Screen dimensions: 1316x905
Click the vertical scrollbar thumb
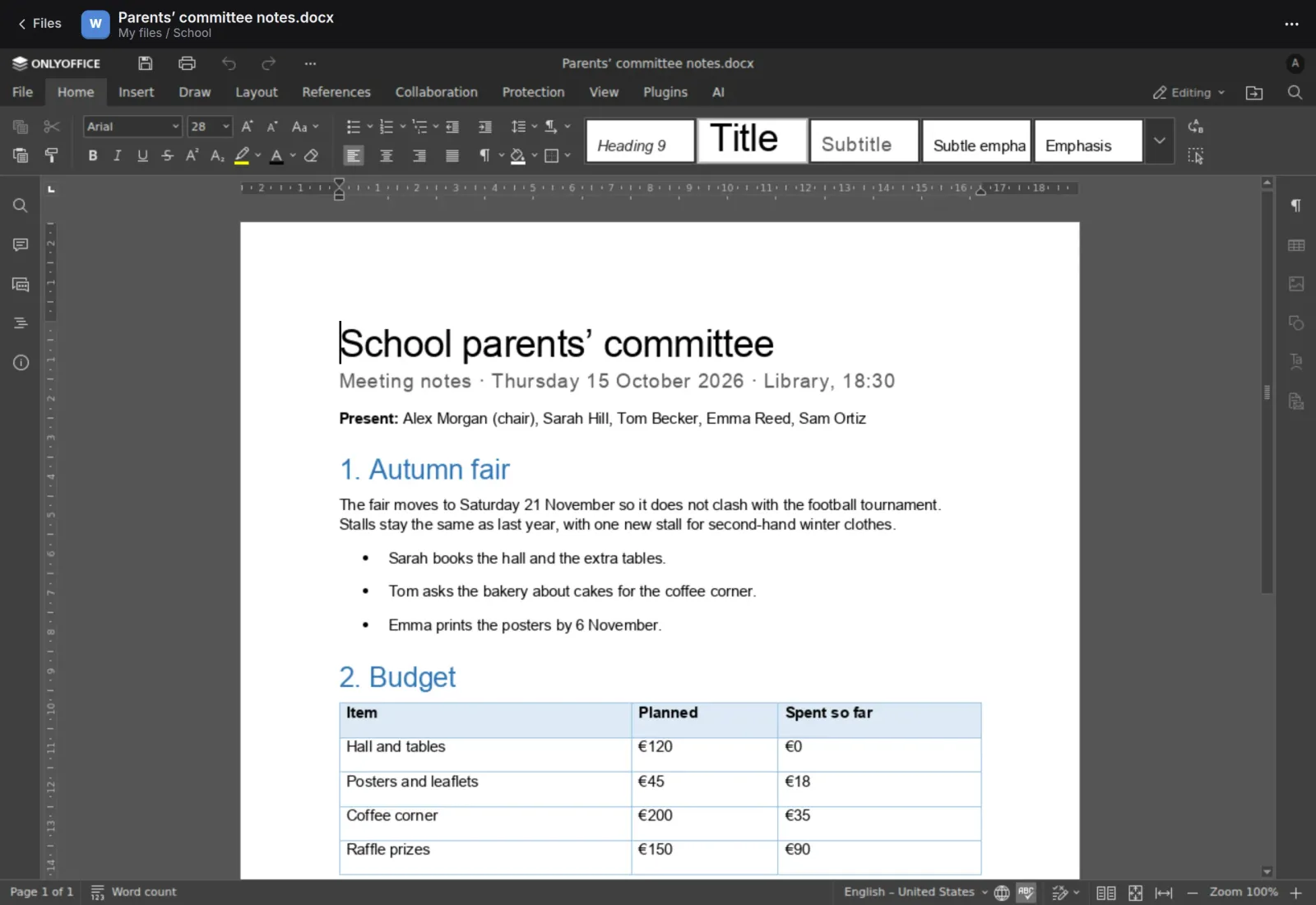1267,392
